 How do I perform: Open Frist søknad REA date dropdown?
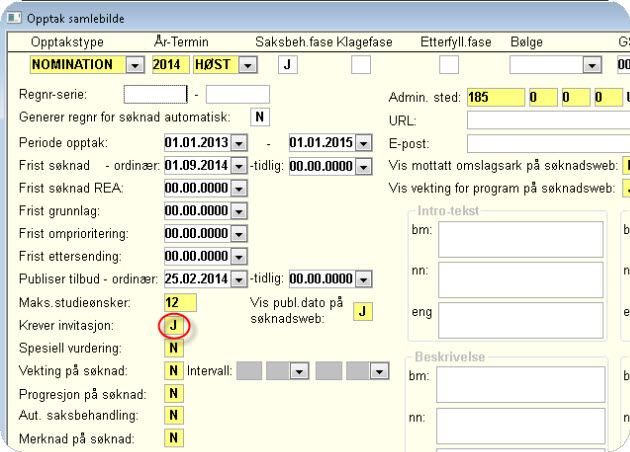[x=239, y=188]
